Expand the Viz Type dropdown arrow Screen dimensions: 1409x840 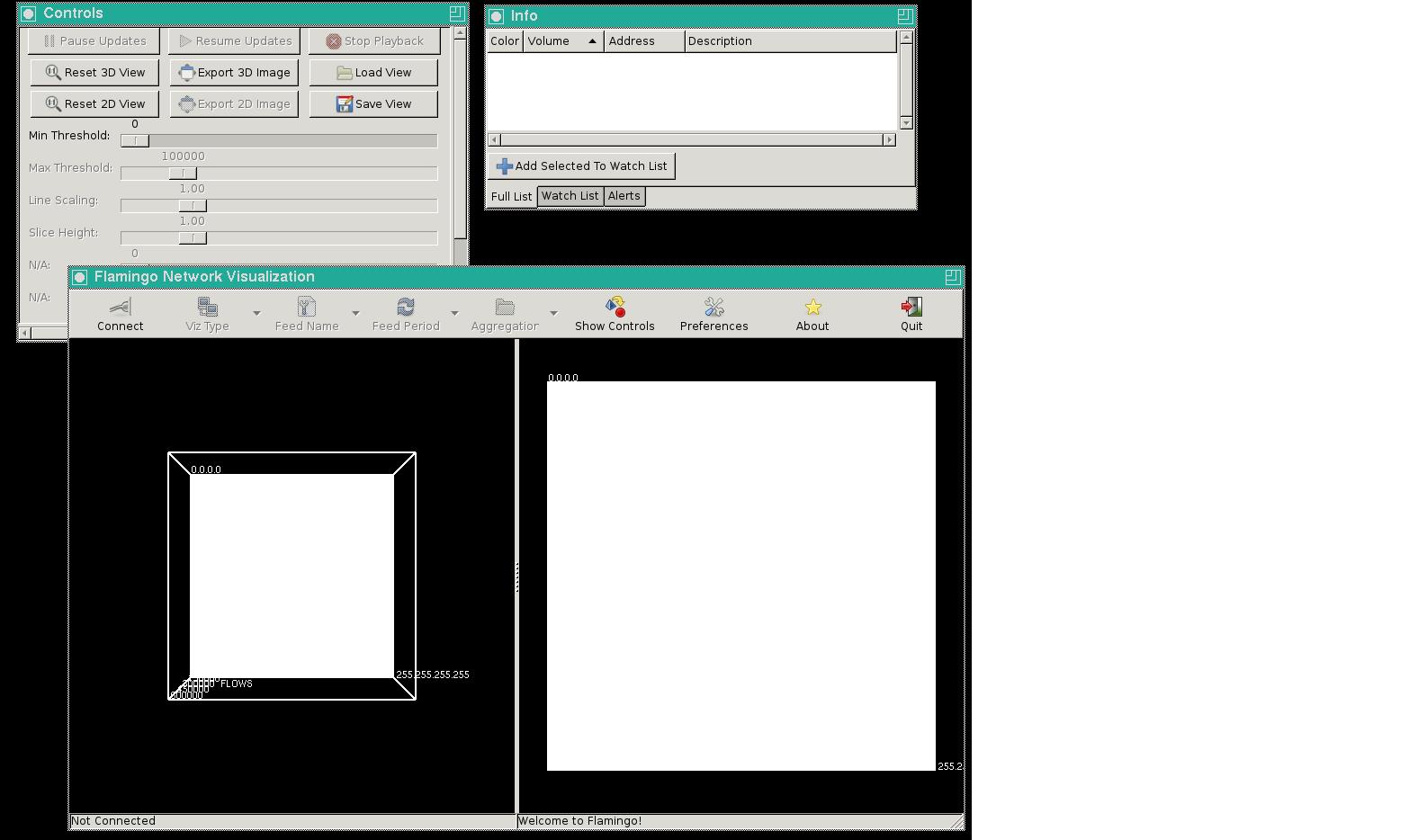256,313
